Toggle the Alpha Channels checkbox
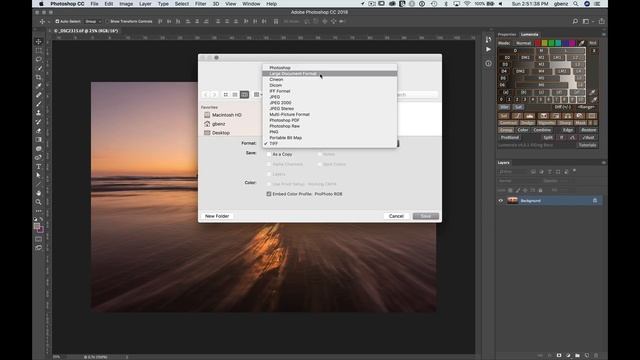 269,164
